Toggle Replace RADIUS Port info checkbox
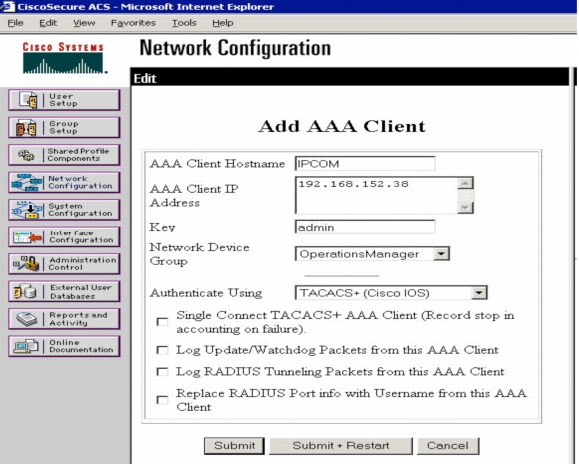Screen dimensions: 579x466 click(x=162, y=400)
